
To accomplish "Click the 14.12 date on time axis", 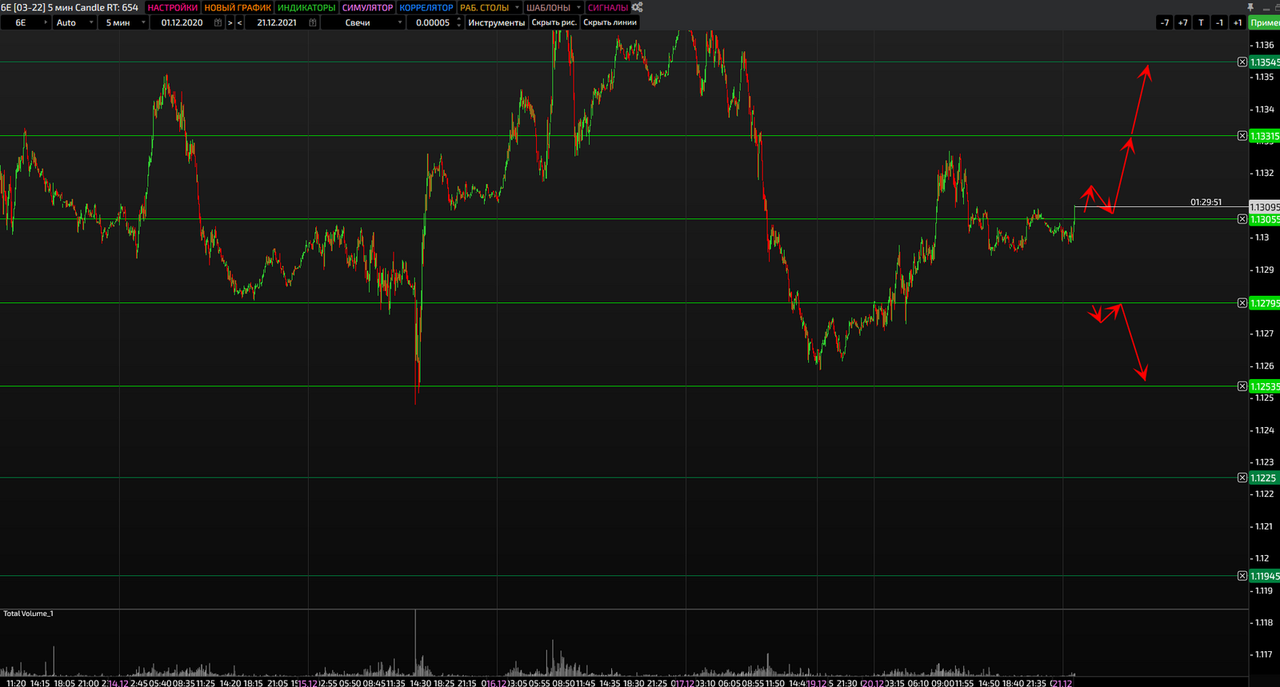I will click(117, 683).
